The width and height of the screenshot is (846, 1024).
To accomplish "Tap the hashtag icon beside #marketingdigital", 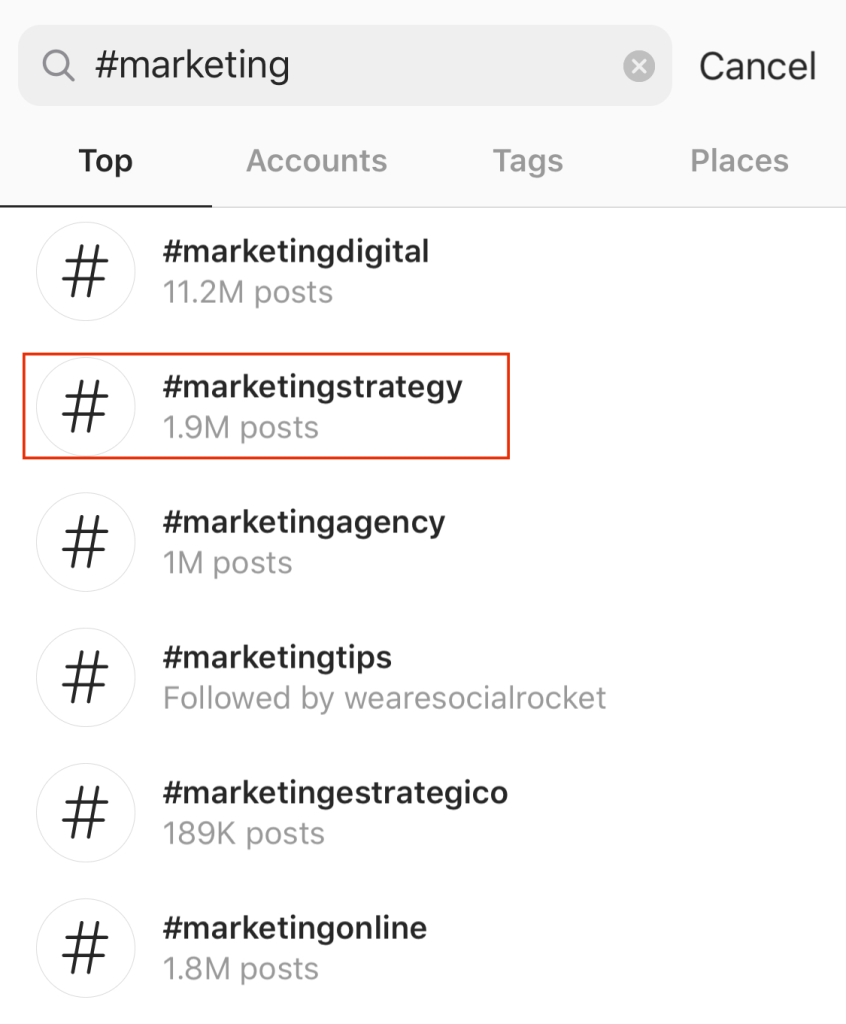I will pyautogui.click(x=86, y=271).
